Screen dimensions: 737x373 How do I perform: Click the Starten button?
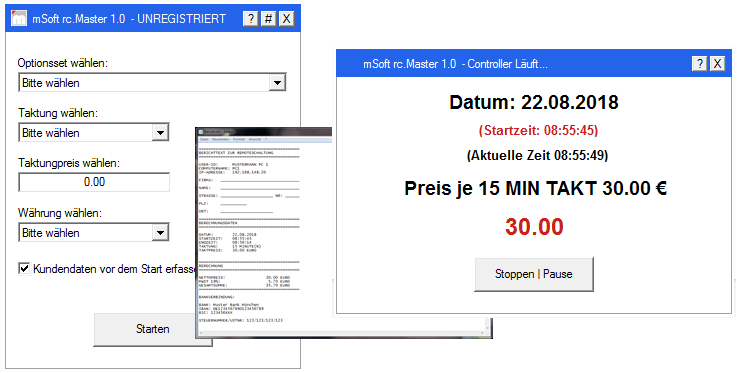click(153, 329)
